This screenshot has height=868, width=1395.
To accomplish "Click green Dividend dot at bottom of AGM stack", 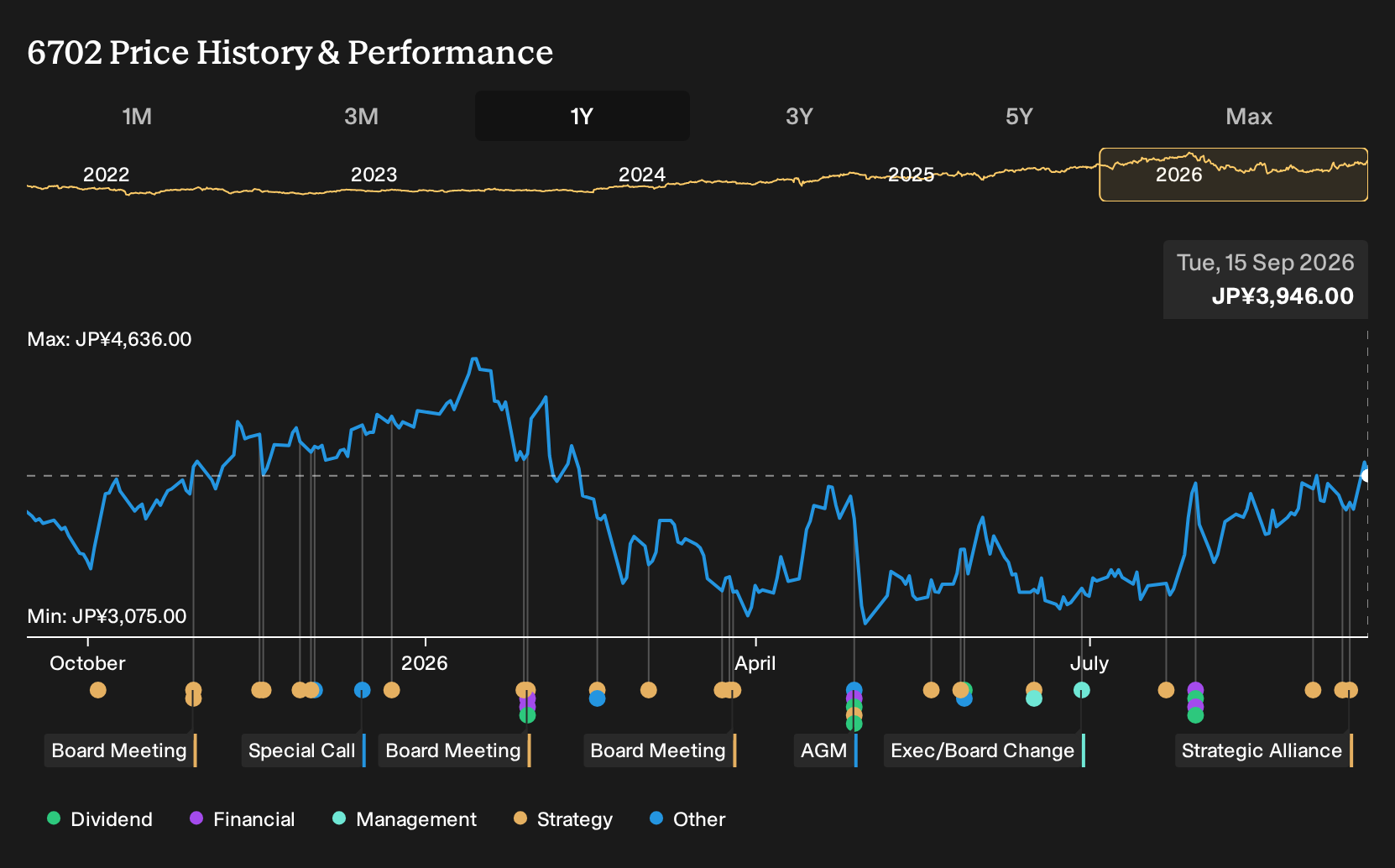I will (854, 723).
